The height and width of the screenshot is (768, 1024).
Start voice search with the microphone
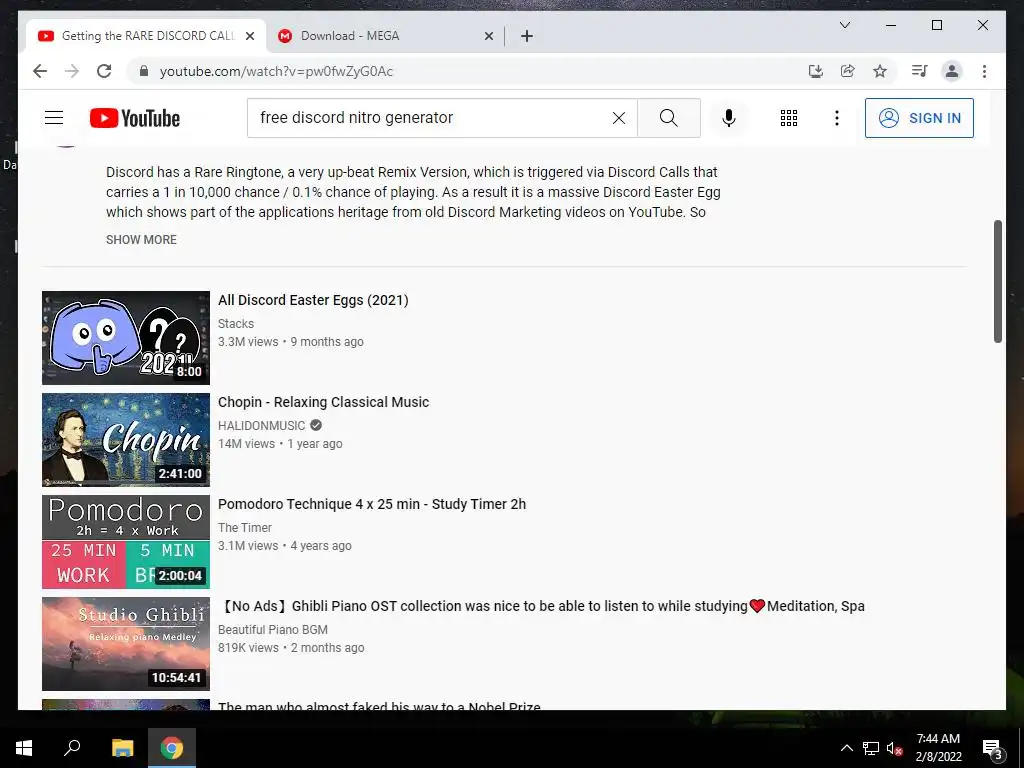pyautogui.click(x=729, y=118)
